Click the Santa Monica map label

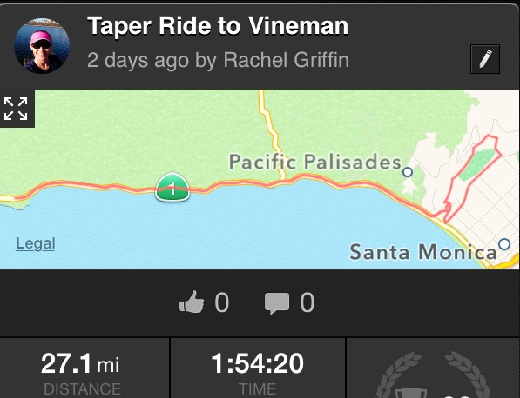423,252
